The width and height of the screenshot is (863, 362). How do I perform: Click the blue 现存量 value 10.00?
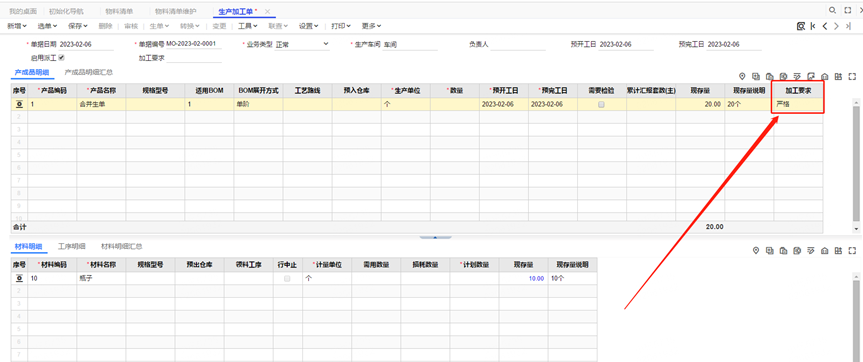[x=536, y=279]
